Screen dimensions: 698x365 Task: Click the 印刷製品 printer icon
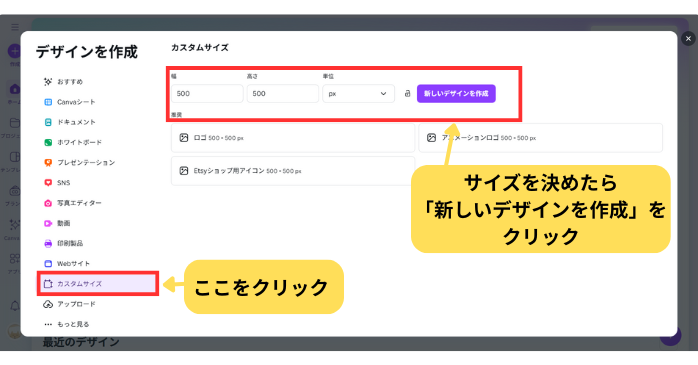(x=48, y=243)
